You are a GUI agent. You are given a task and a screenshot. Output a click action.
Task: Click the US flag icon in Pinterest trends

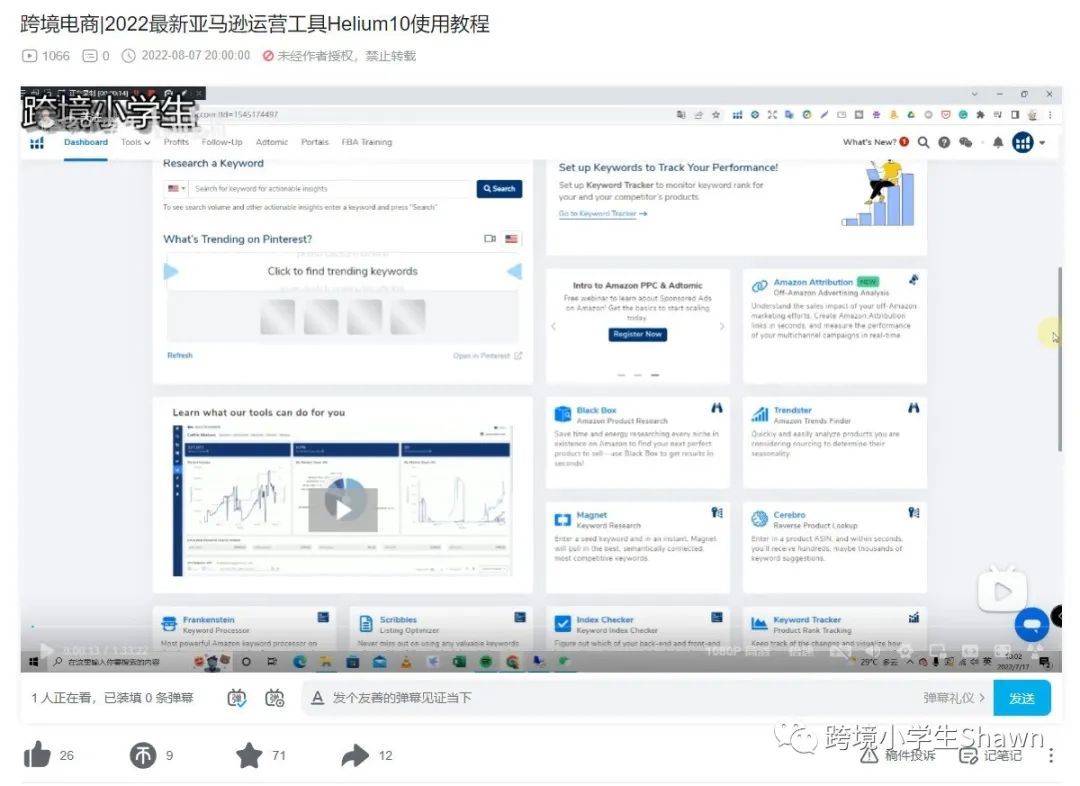pos(511,238)
